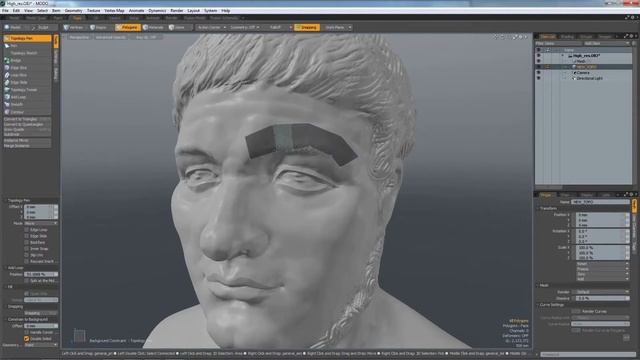This screenshot has width=640, height=360.
Task: Toggle visibility of the Mesh item
Action: tap(539, 61)
